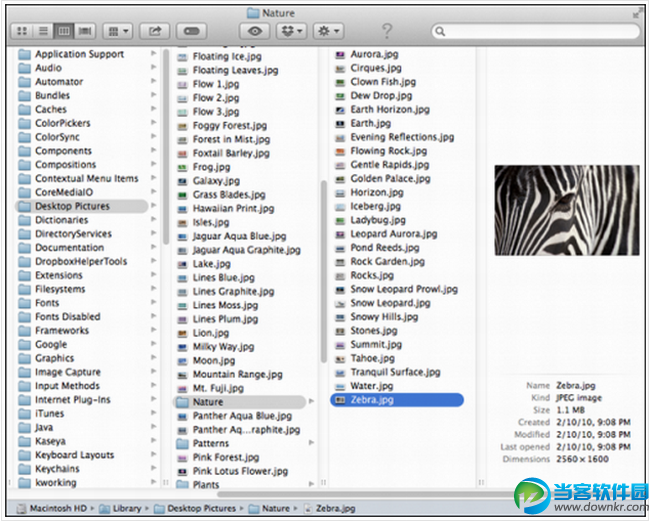Click the Frog.jpg file icon

click(182, 167)
